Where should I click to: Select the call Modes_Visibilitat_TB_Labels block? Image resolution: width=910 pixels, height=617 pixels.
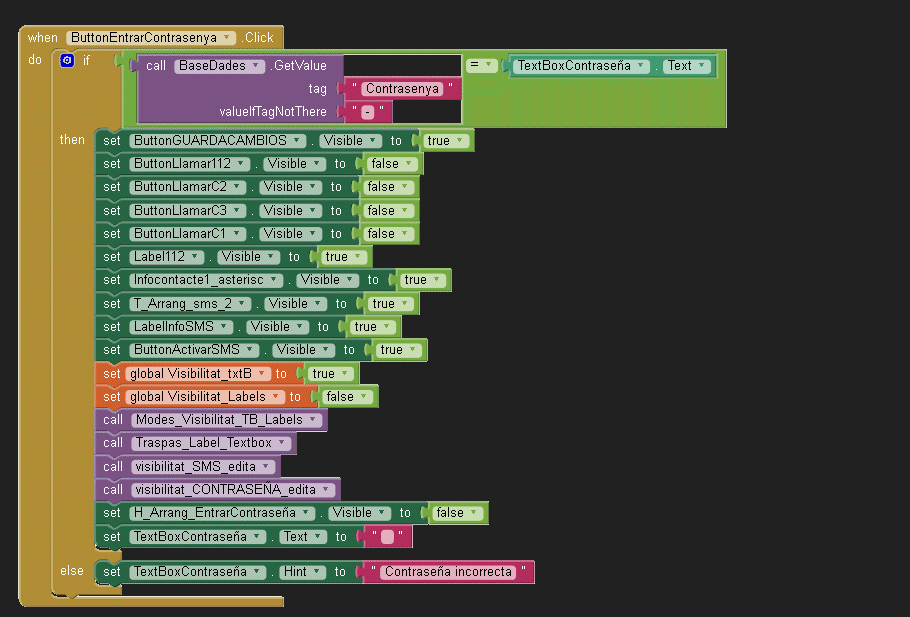[112, 420]
